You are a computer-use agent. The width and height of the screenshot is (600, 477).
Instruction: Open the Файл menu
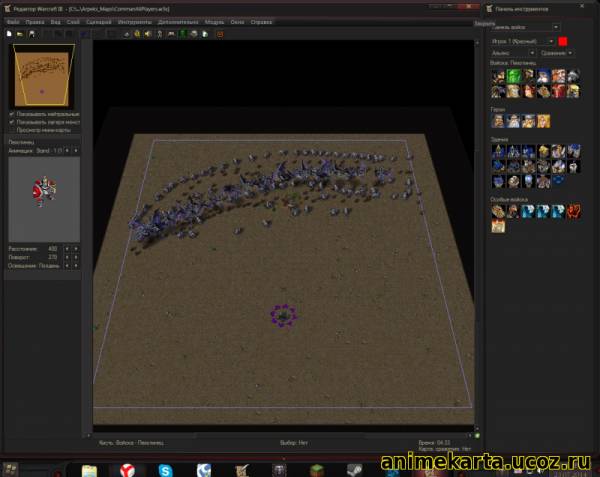pos(13,22)
